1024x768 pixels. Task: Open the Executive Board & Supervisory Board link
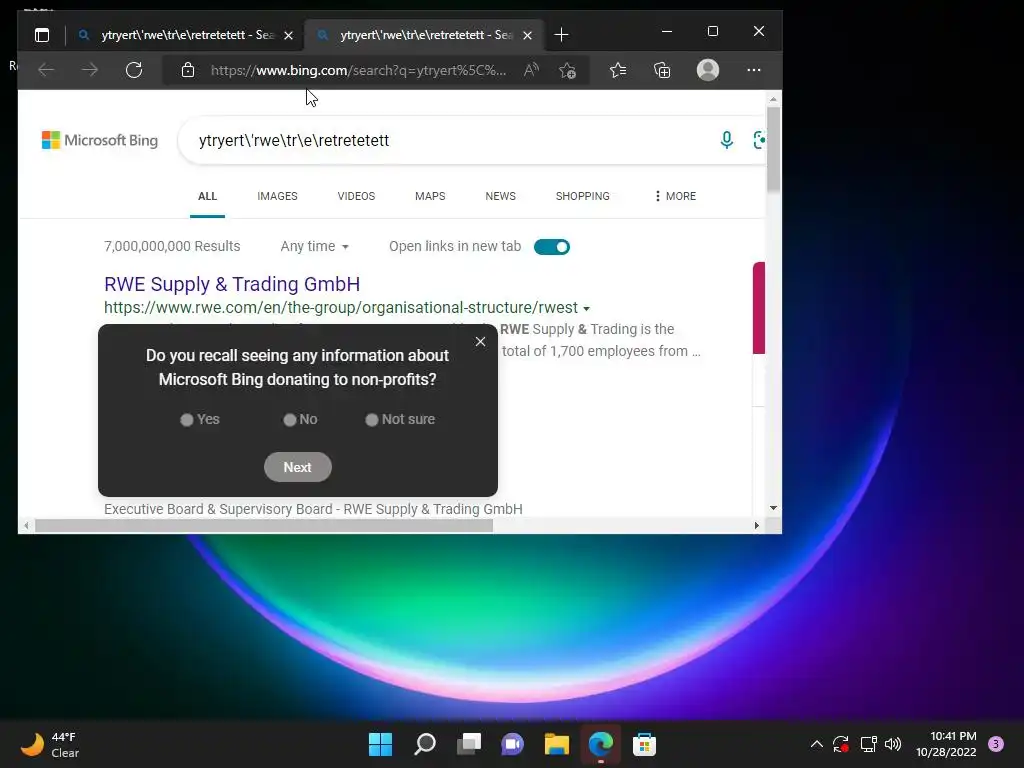pos(313,509)
